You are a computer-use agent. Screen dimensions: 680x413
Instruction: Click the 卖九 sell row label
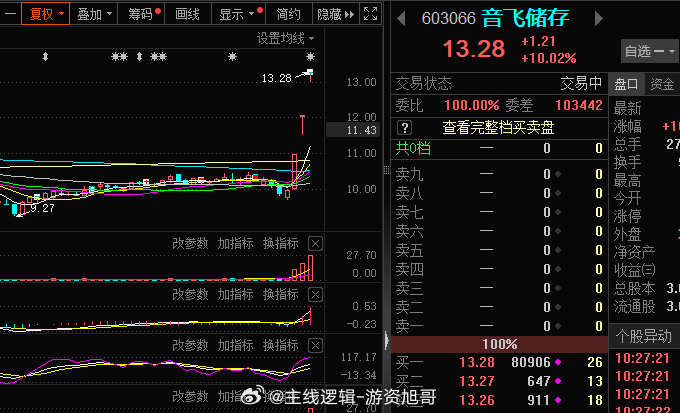click(x=409, y=174)
